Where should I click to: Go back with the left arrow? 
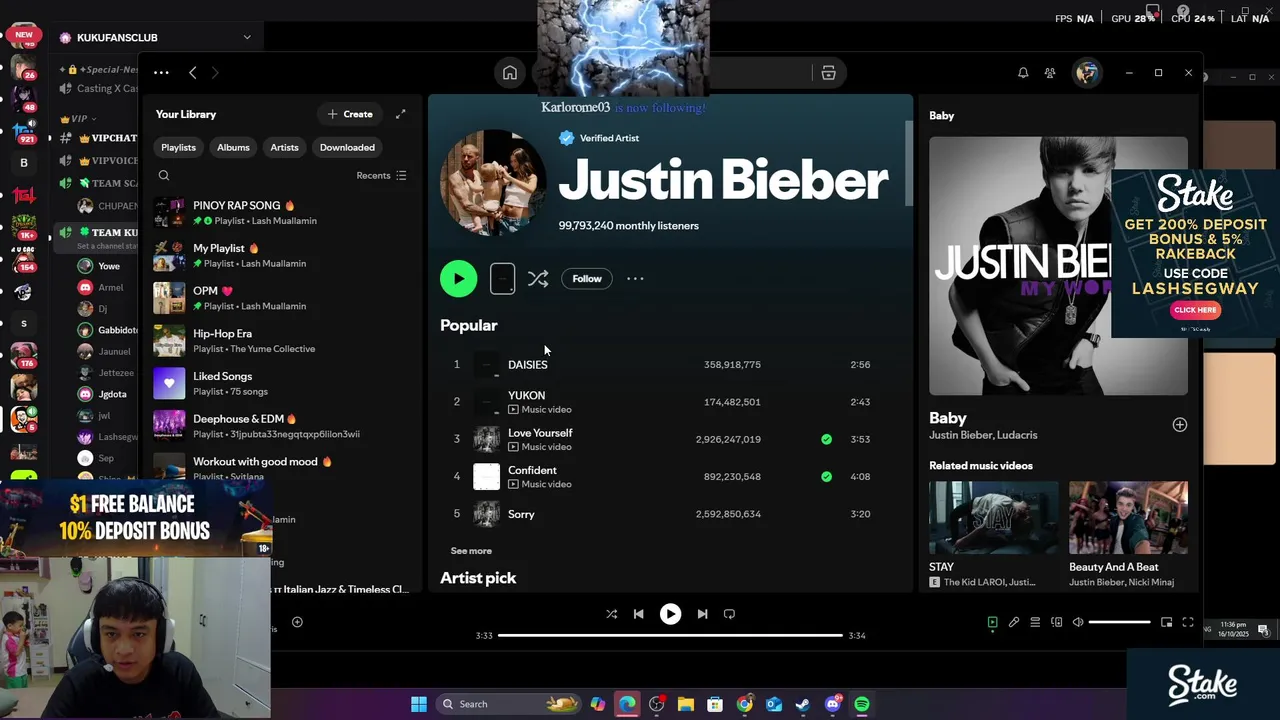pos(193,73)
